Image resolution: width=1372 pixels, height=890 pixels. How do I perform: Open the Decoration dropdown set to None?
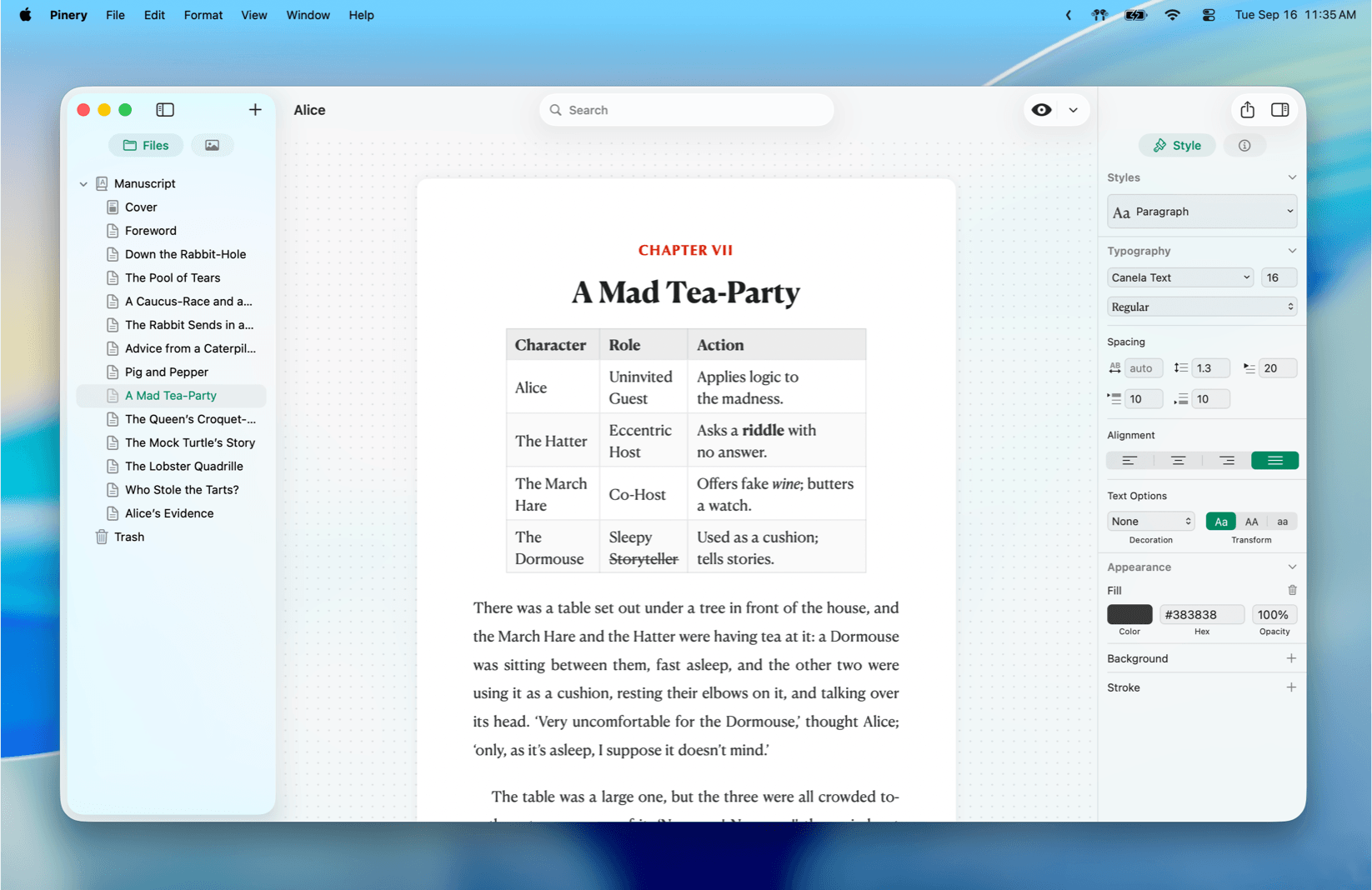1150,521
